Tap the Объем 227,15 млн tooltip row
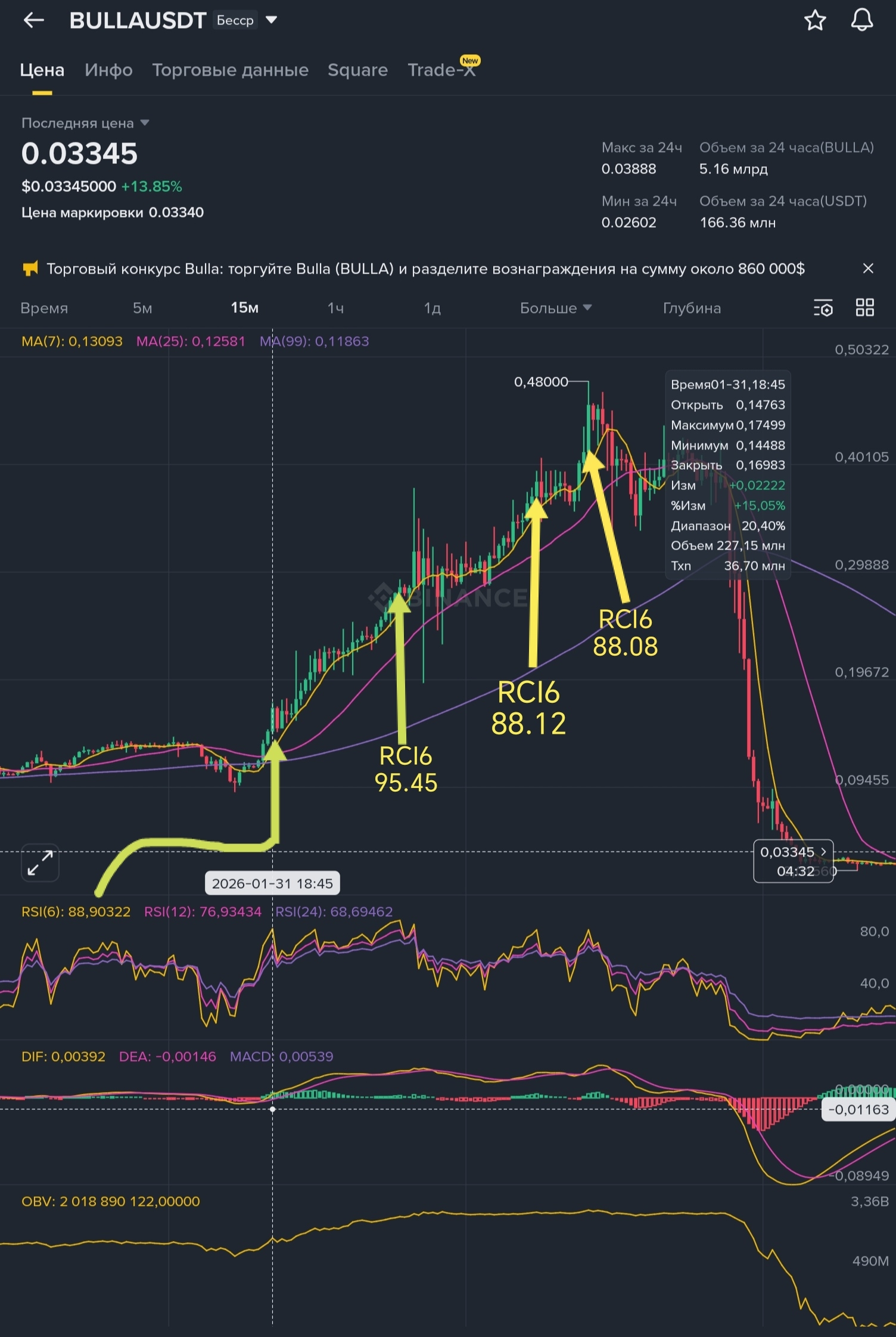 coord(728,546)
